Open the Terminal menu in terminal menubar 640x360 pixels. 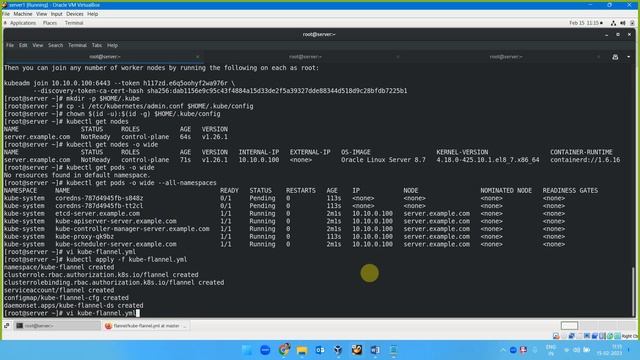click(77, 45)
